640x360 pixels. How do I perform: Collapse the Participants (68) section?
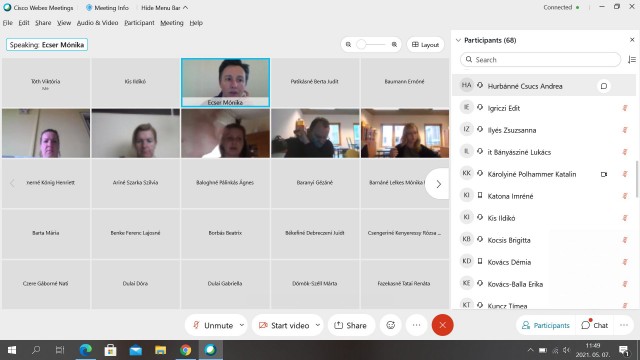(458, 40)
